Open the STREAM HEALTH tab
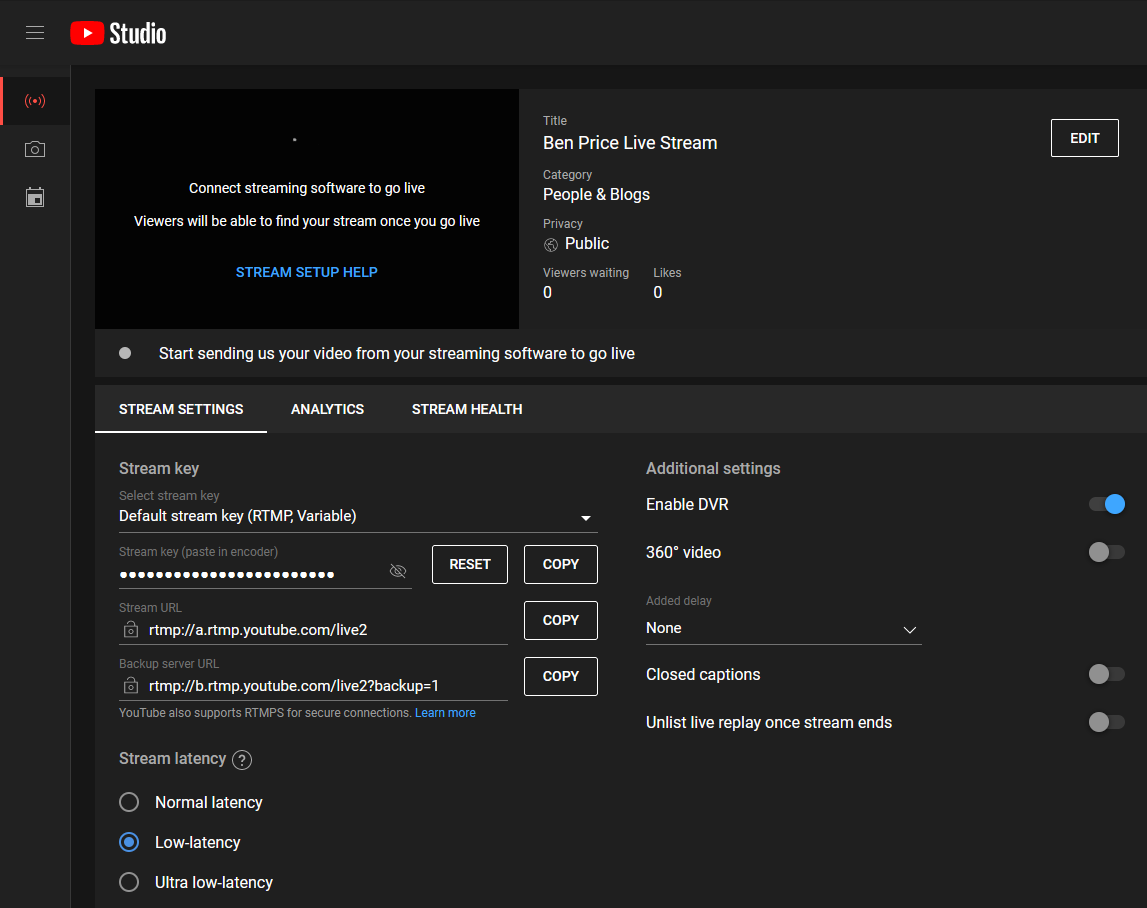This screenshot has width=1147, height=908. (466, 409)
